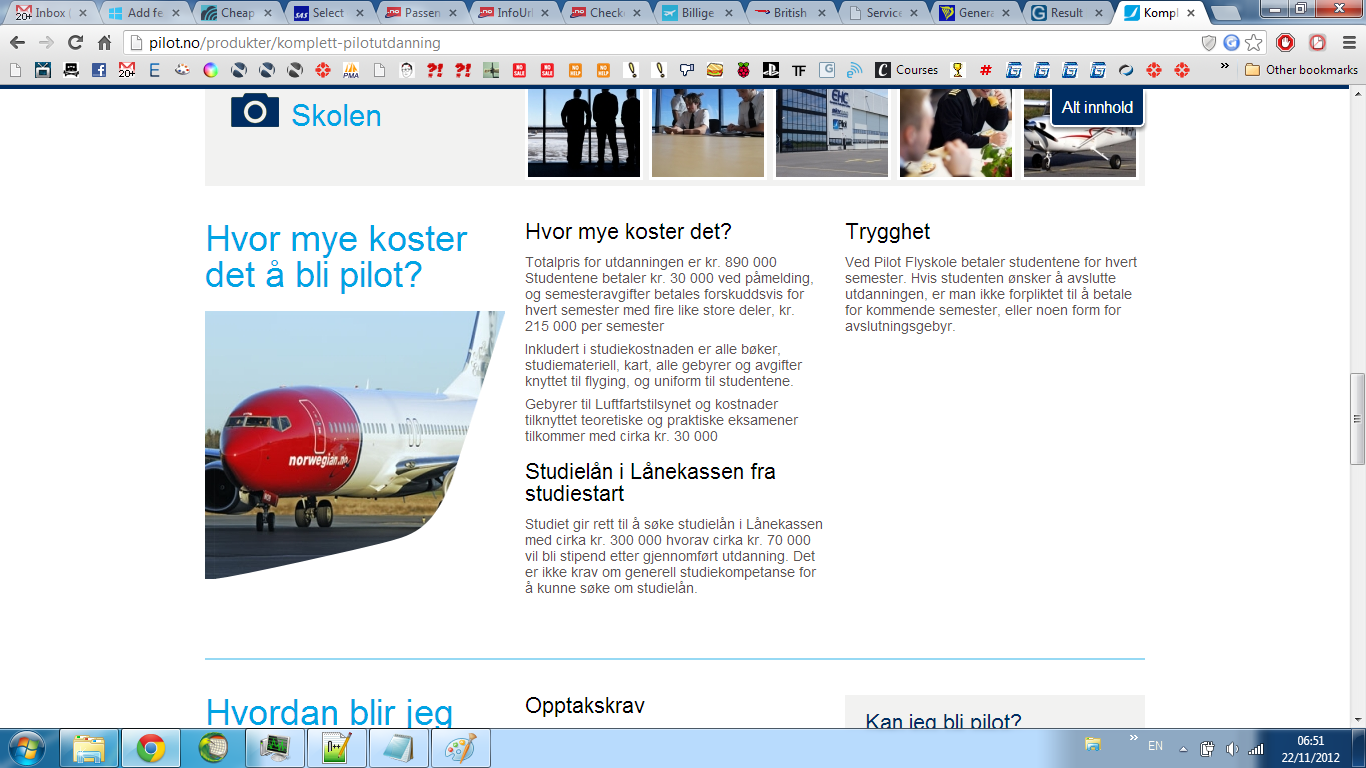The width and height of the screenshot is (1366, 768).
Task: Open the Raspberry Pi bookmark
Action: tap(743, 70)
